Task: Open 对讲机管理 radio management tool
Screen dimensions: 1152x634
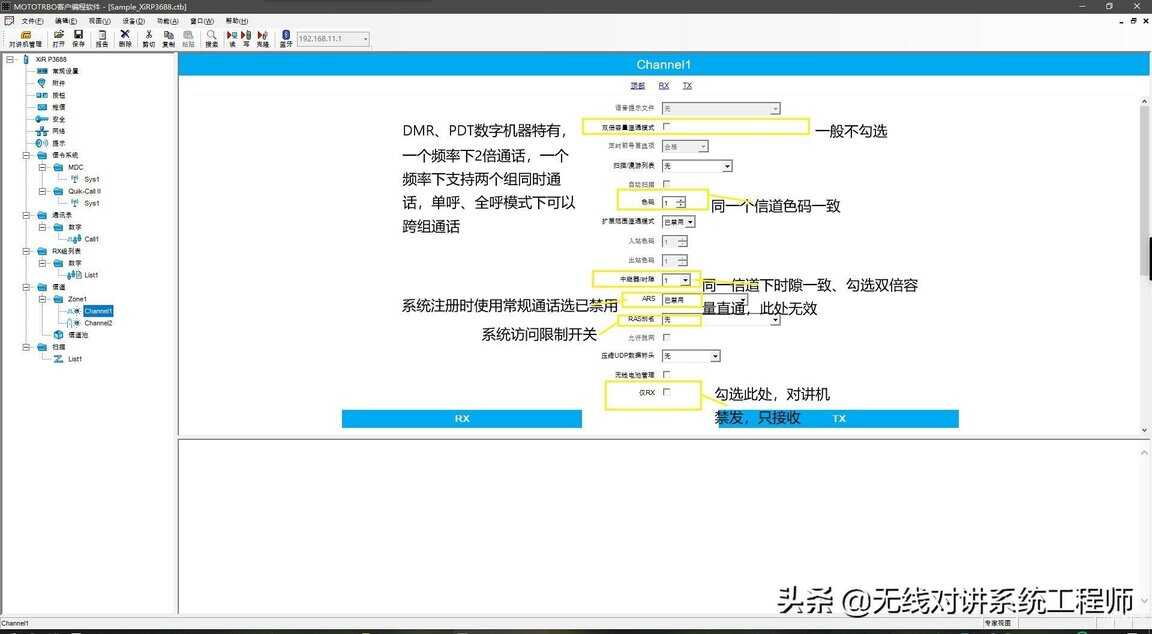Action: pyautogui.click(x=25, y=39)
